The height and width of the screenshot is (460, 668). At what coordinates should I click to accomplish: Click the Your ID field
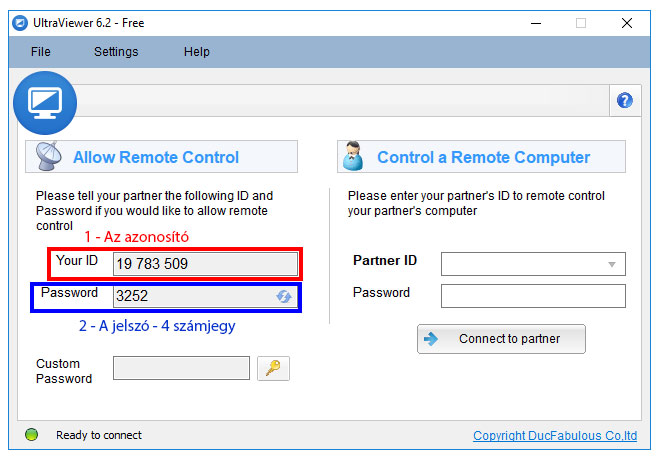pos(205,264)
